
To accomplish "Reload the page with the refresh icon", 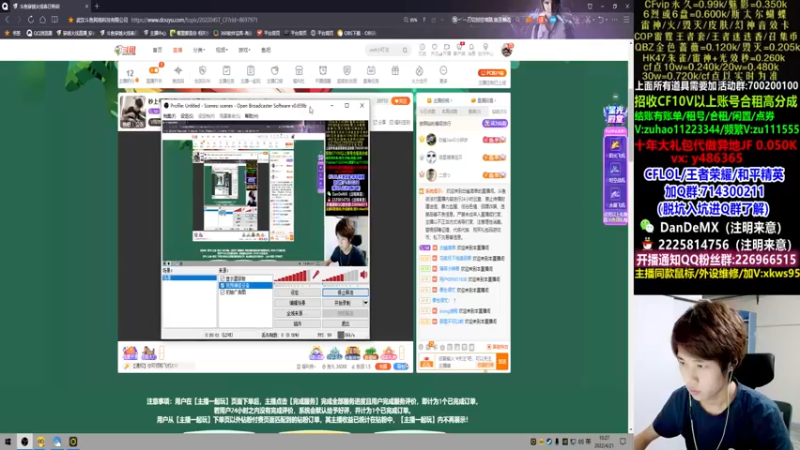I will point(31,20).
